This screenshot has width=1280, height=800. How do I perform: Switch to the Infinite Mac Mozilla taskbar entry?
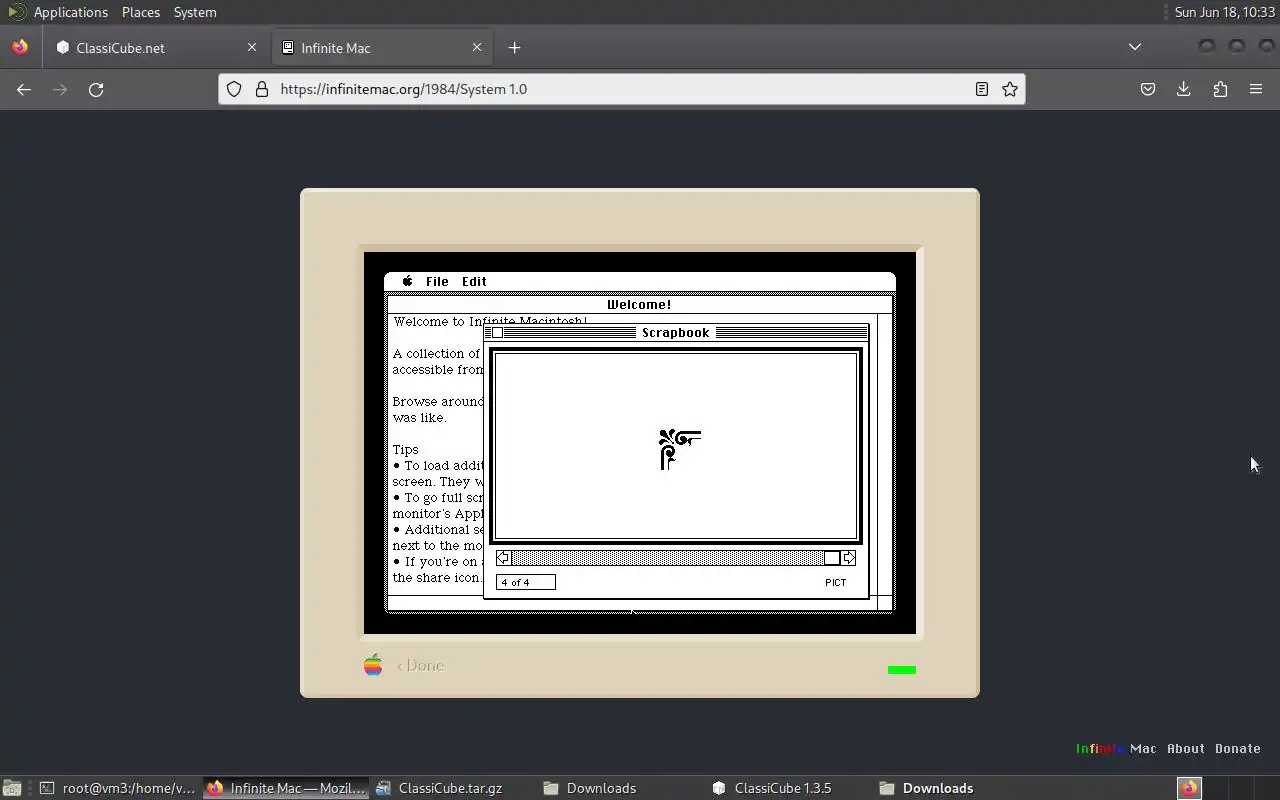coord(286,788)
